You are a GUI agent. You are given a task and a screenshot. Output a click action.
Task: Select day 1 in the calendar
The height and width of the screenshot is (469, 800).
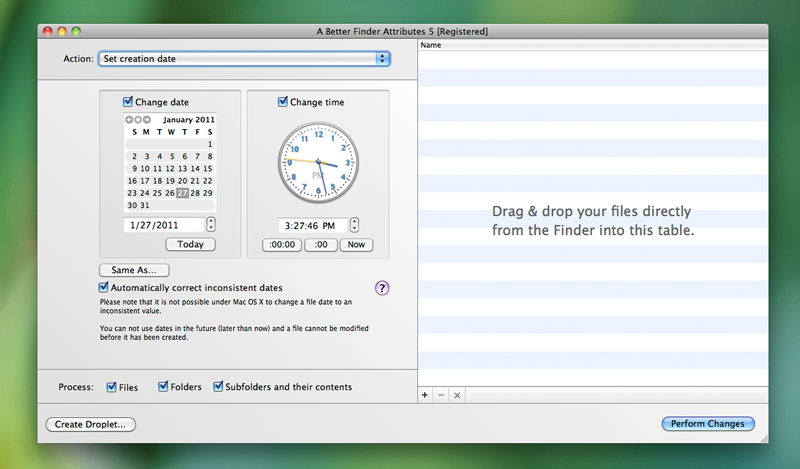point(210,144)
